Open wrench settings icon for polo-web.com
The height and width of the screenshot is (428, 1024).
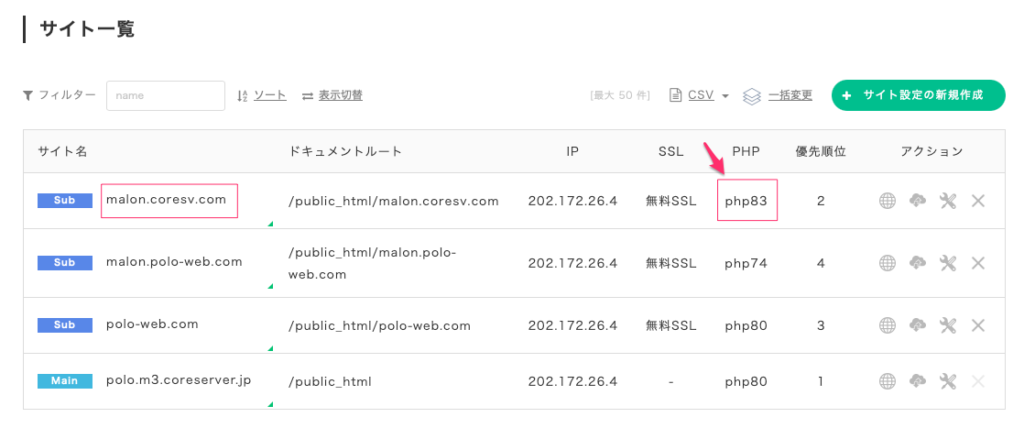pos(948,325)
